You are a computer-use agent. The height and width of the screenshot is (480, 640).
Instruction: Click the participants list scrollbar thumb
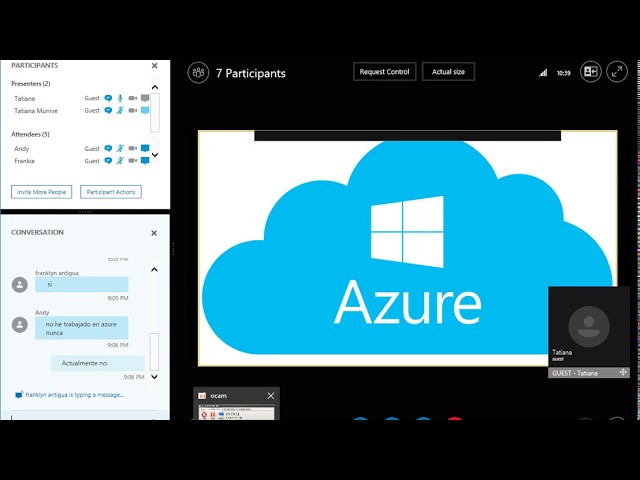click(x=155, y=113)
